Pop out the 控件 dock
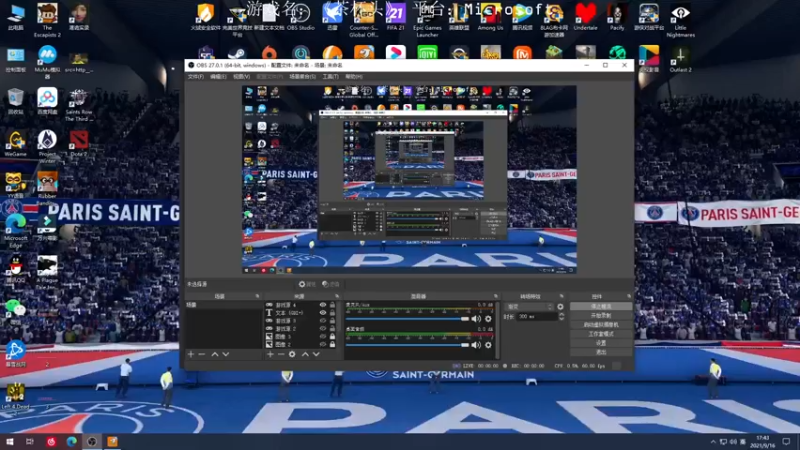Image resolution: width=800 pixels, height=450 pixels. [x=629, y=296]
